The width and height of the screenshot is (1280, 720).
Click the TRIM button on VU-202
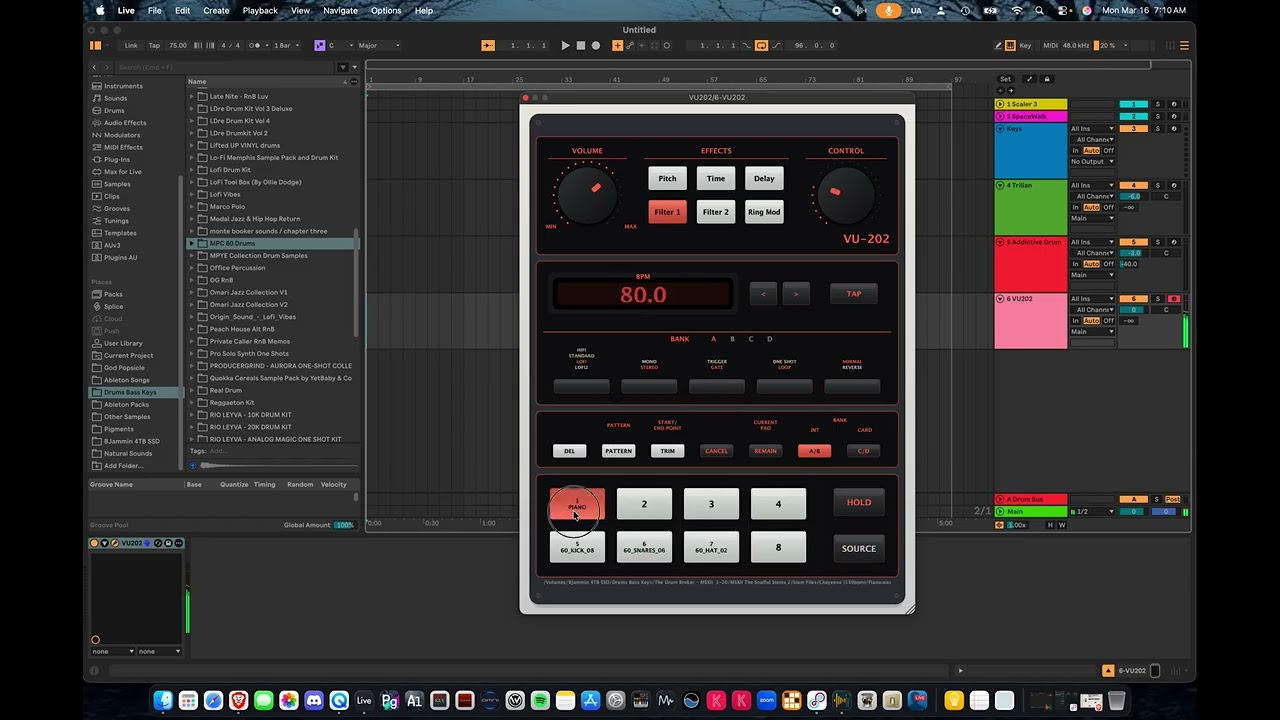(667, 451)
